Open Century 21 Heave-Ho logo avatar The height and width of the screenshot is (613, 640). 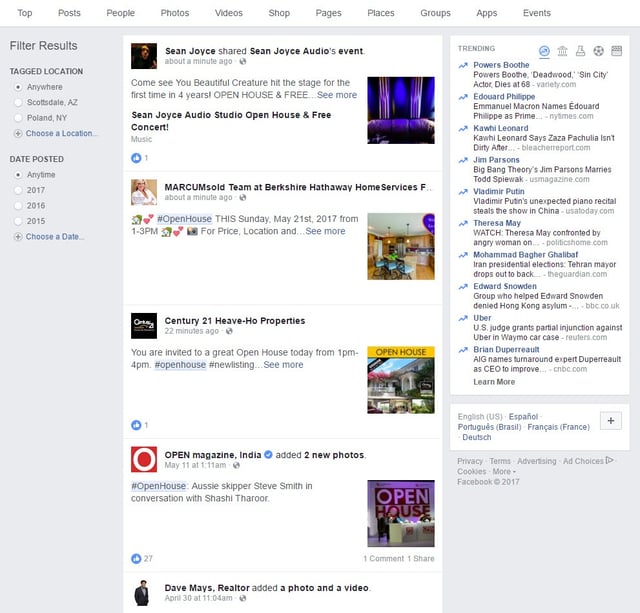click(144, 326)
